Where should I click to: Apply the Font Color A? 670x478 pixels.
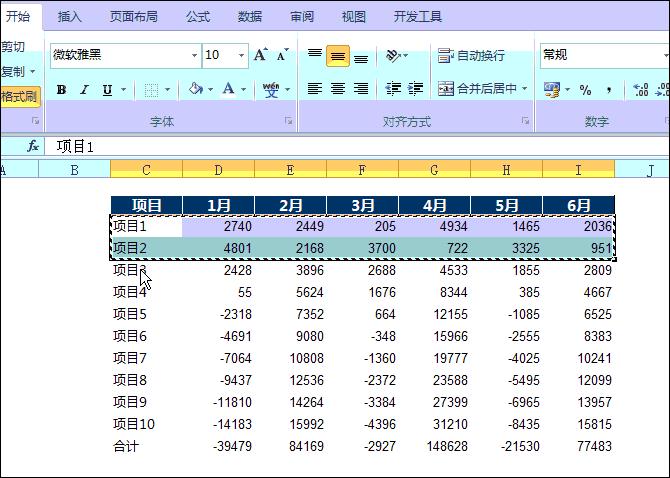[x=229, y=89]
